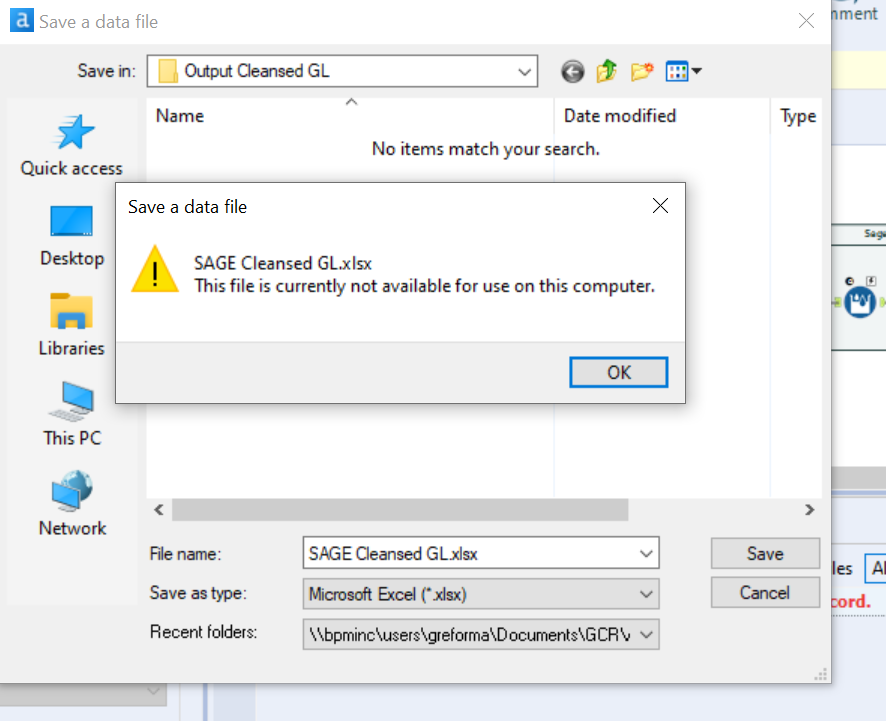Sort files by the Name column
886x721 pixels.
(x=180, y=116)
